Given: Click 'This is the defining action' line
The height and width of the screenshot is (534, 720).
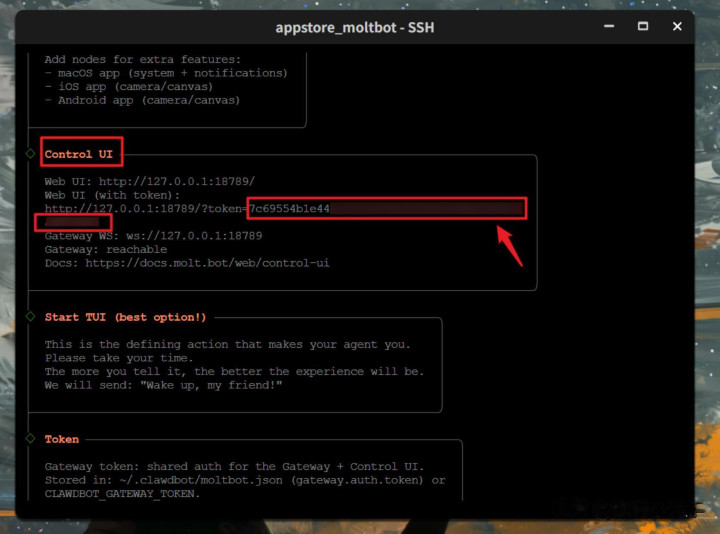Looking at the screenshot, I should 227,344.
